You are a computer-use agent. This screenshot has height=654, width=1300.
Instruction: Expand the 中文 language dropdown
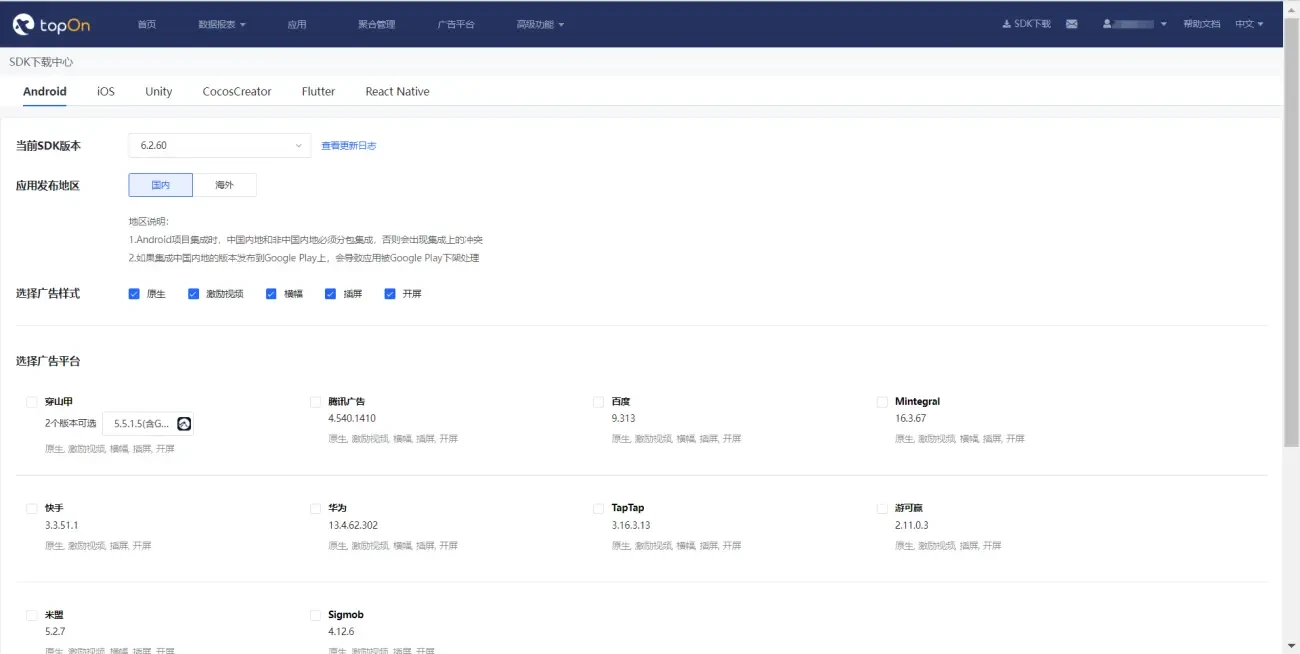click(1248, 24)
